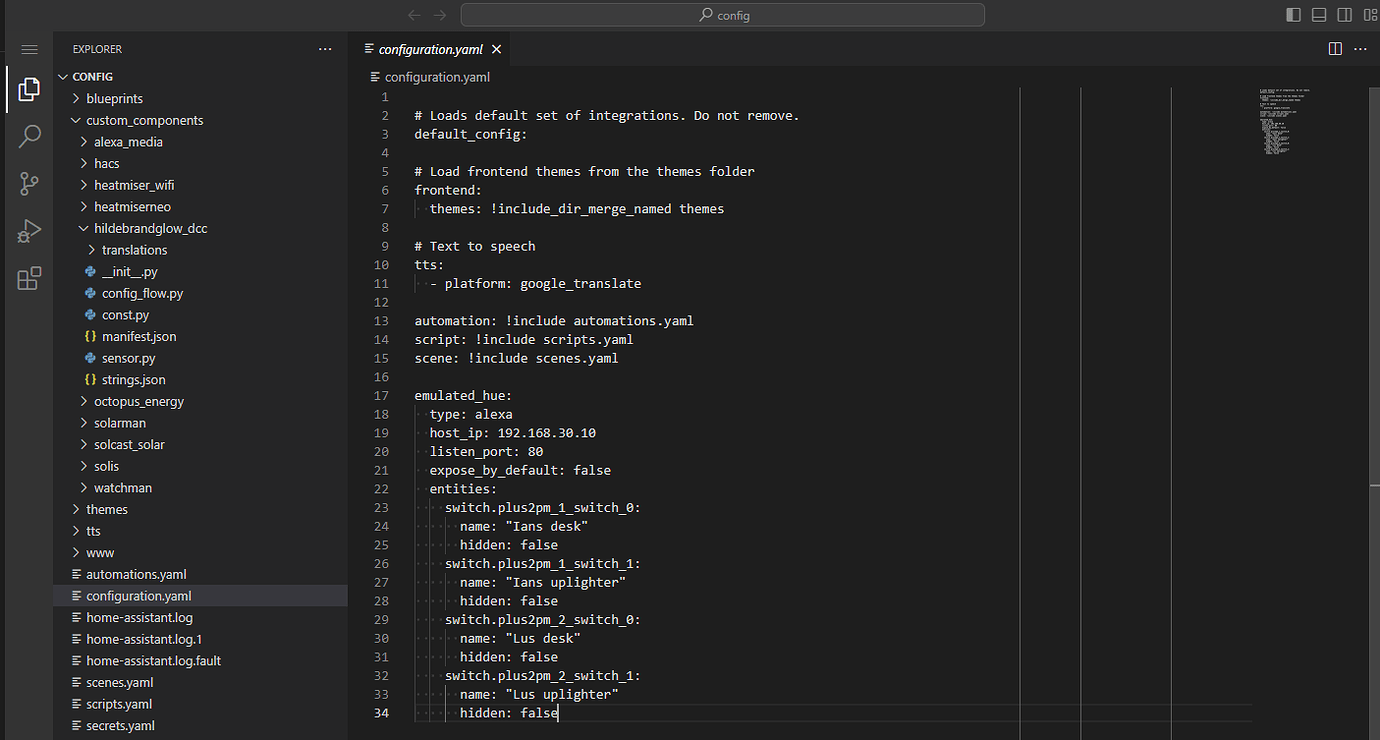Toggle the Secondary Side Bar visibility

click(x=1343, y=14)
